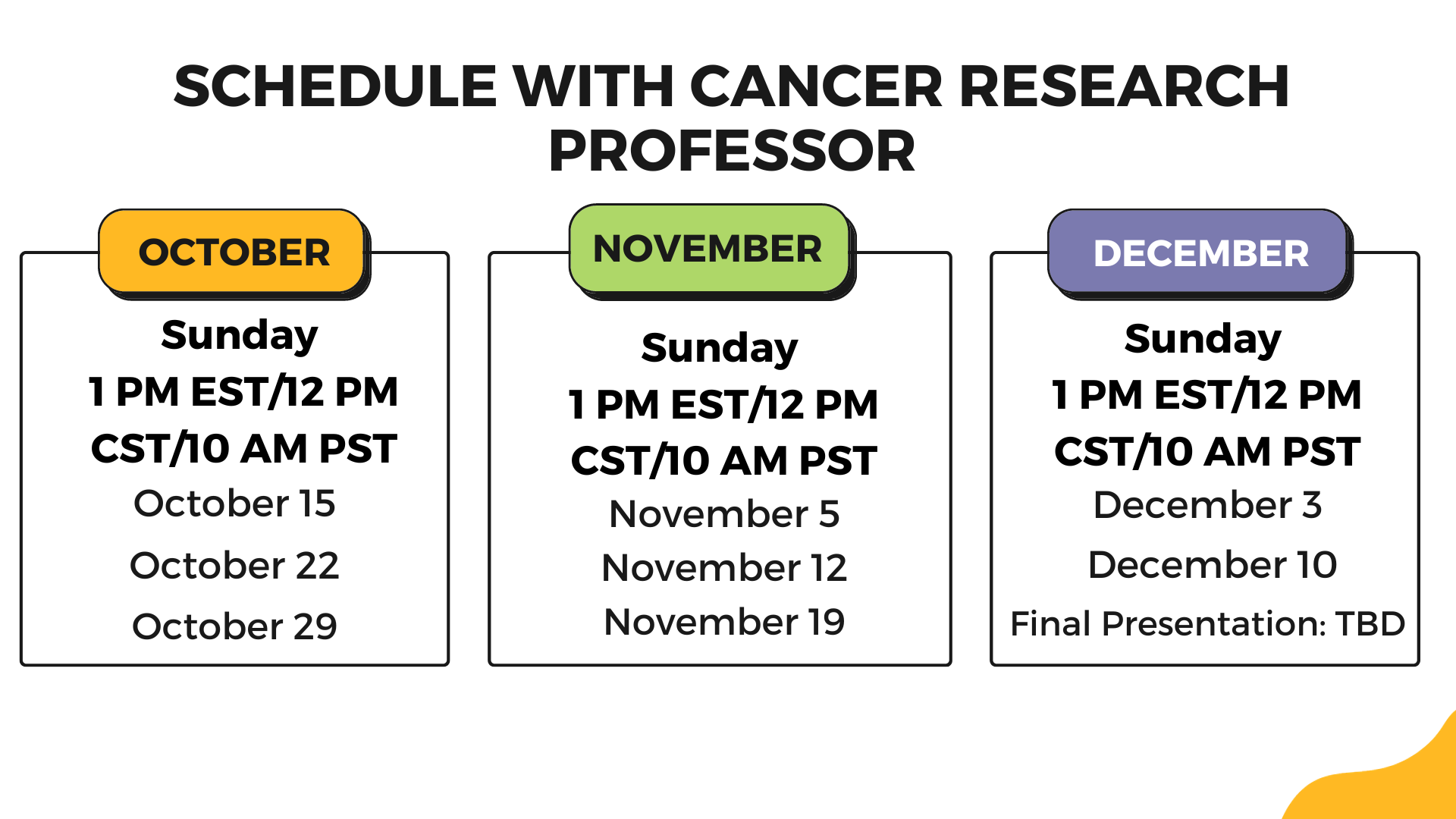Click the DECEMBER purple label badge
The width and height of the screenshot is (1456, 819).
click(1200, 253)
